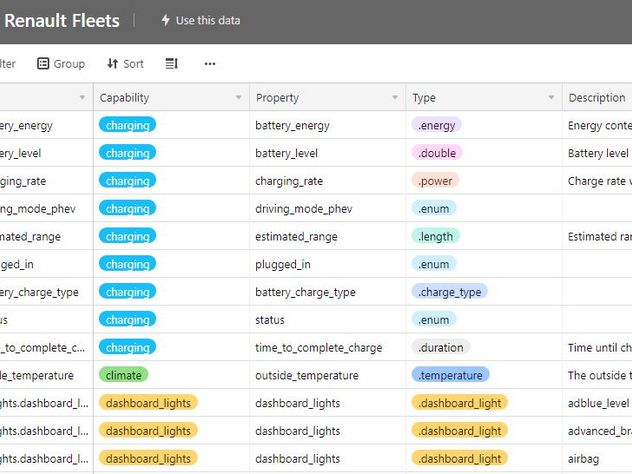This screenshot has height=474, width=632.
Task: Select the estimated_range property cell
Action: (x=328, y=237)
